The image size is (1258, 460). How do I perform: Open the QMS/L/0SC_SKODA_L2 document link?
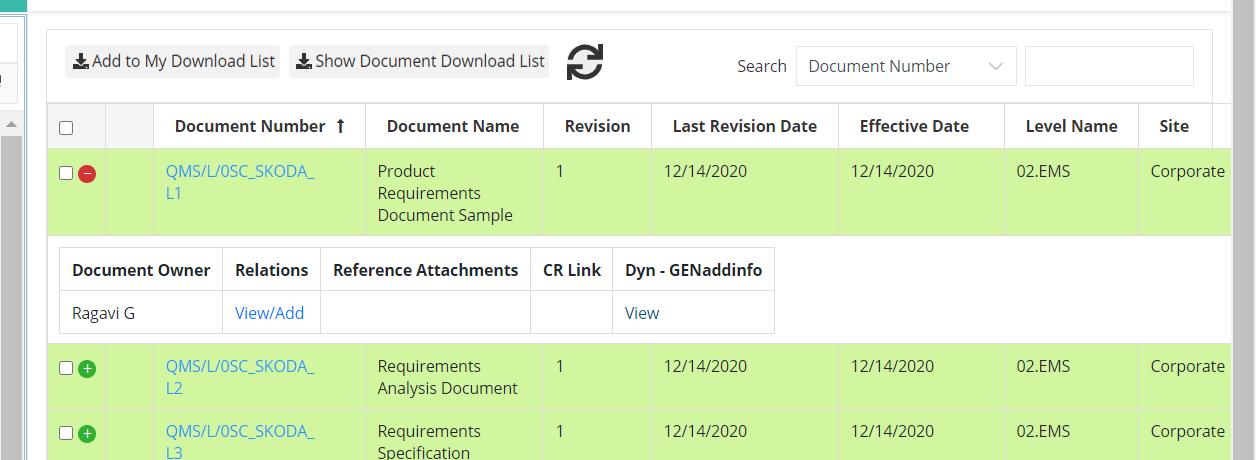[x=240, y=377]
